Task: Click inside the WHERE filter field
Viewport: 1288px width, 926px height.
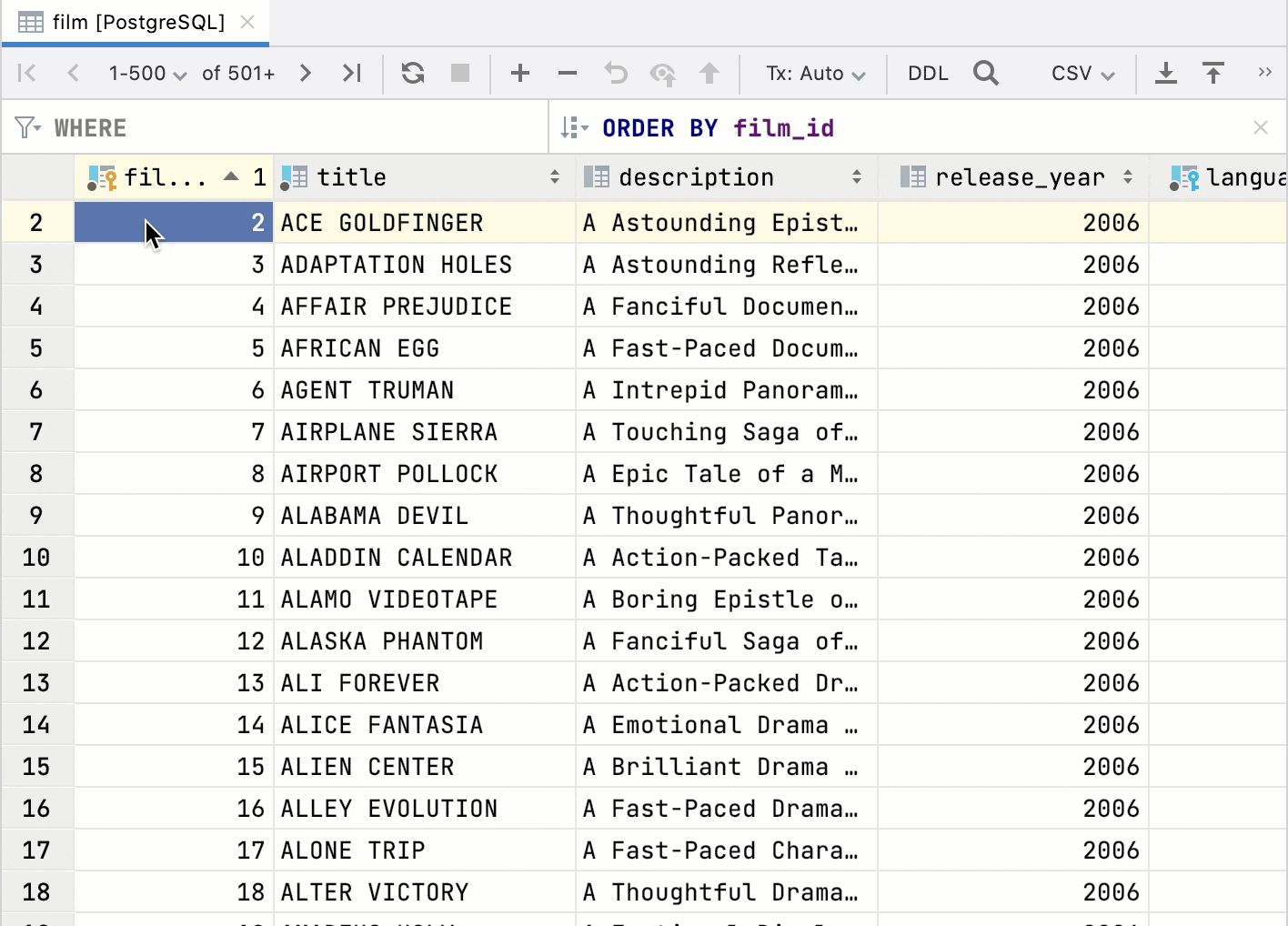Action: point(273,127)
